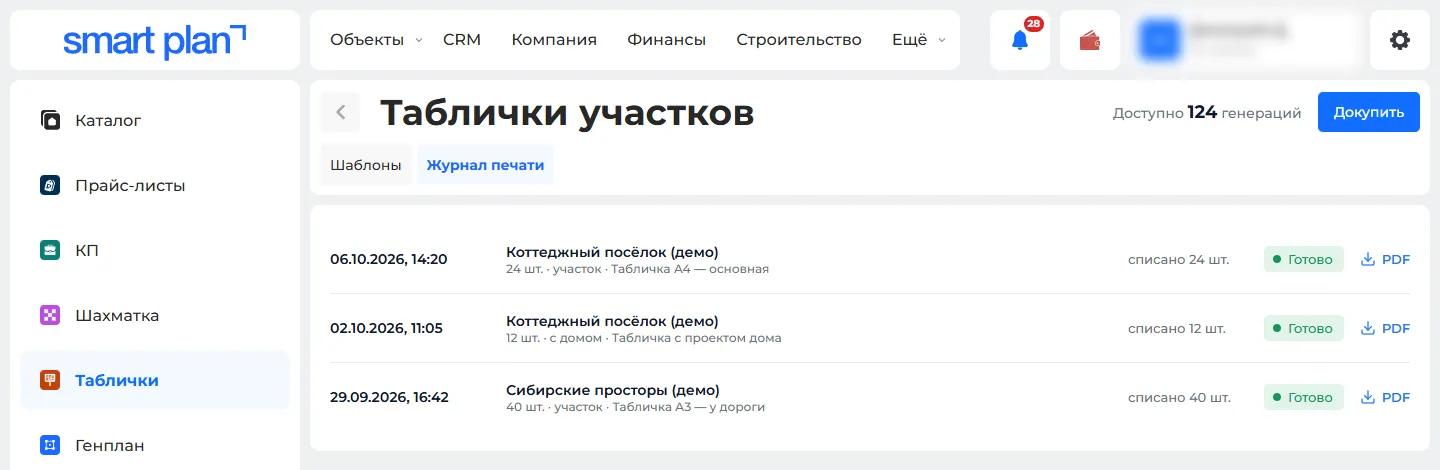Click the date 29.09.2026, 16:42
Image resolution: width=1440 pixels, height=470 pixels.
tap(389, 397)
